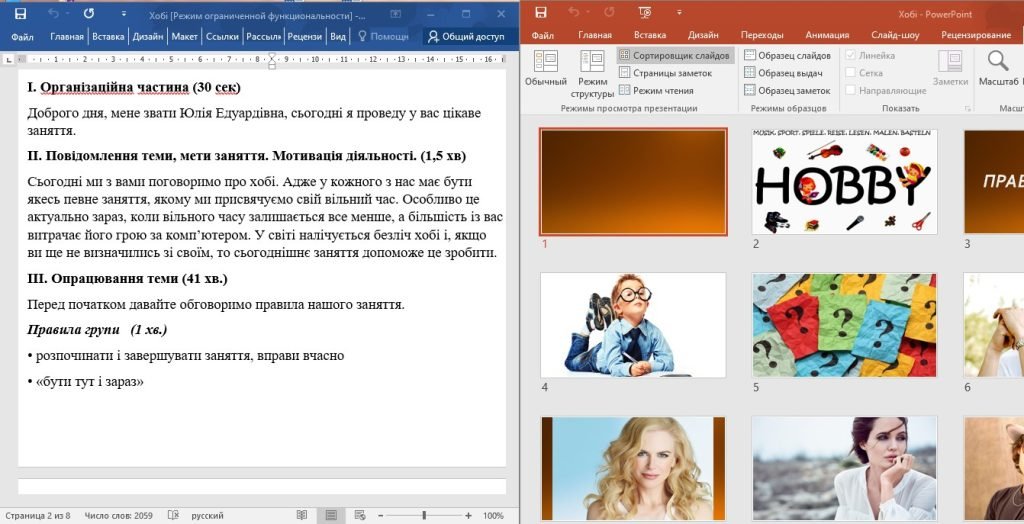The image size is (1024, 524).
Task: Click the 100% zoom level in Word
Action: tap(493, 516)
